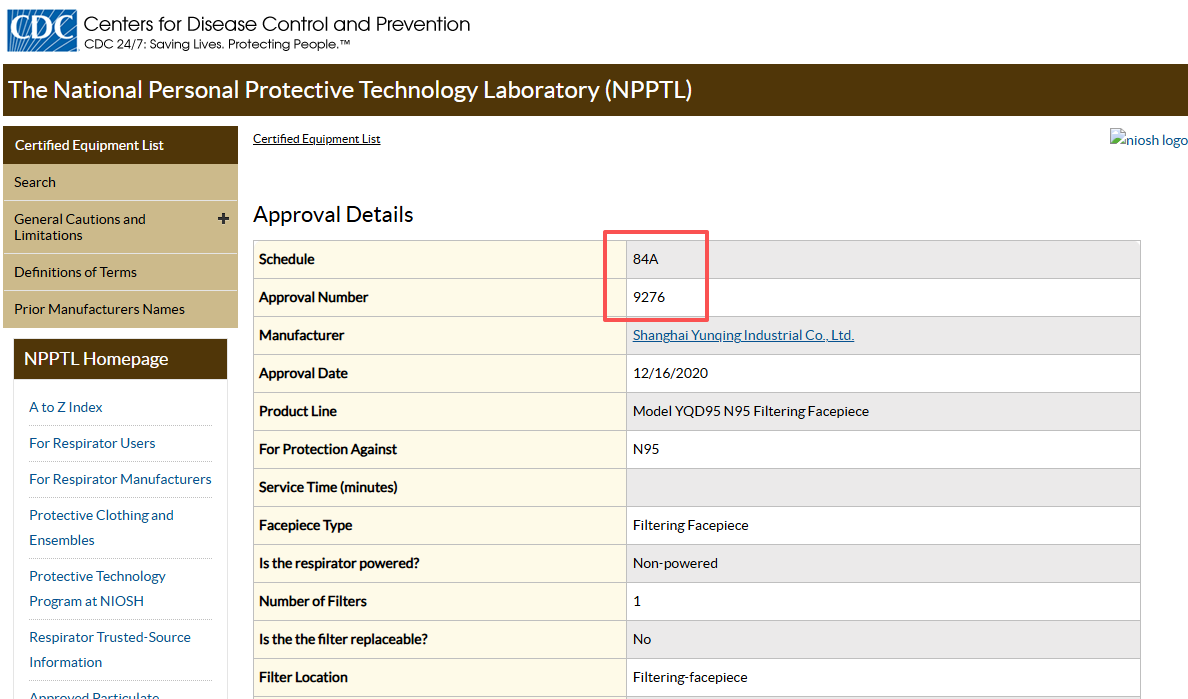Click the approval number 9276 cell
This screenshot has width=1188, height=699.
883,297
